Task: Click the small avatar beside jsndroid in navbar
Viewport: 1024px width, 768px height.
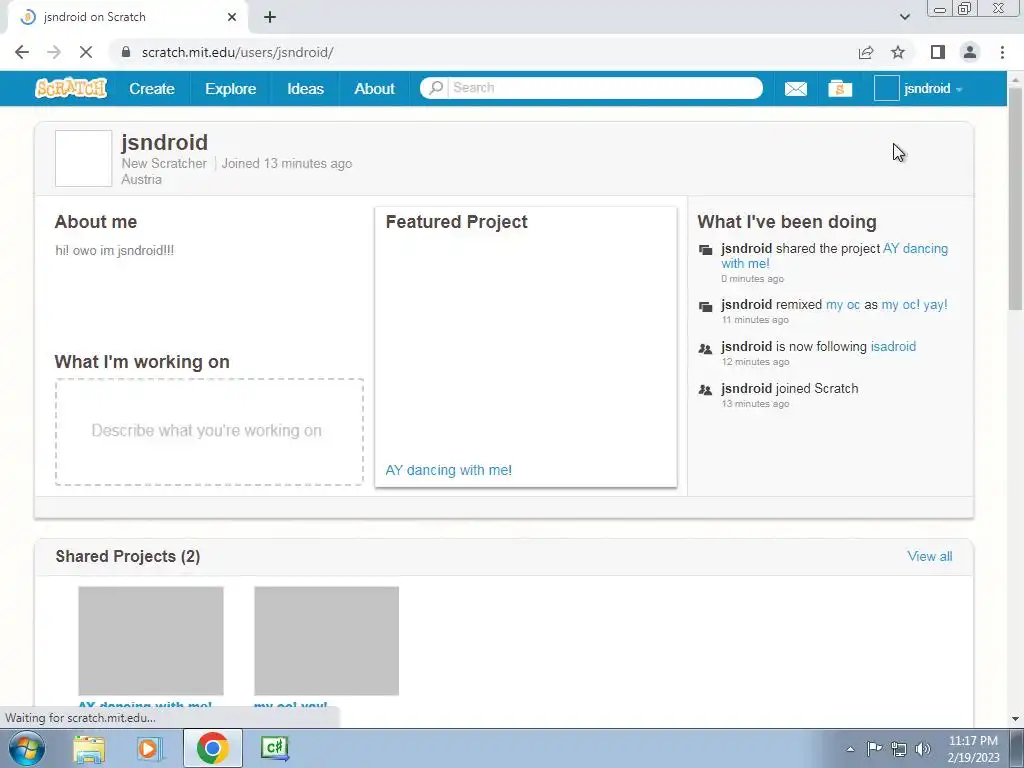Action: 886,88
